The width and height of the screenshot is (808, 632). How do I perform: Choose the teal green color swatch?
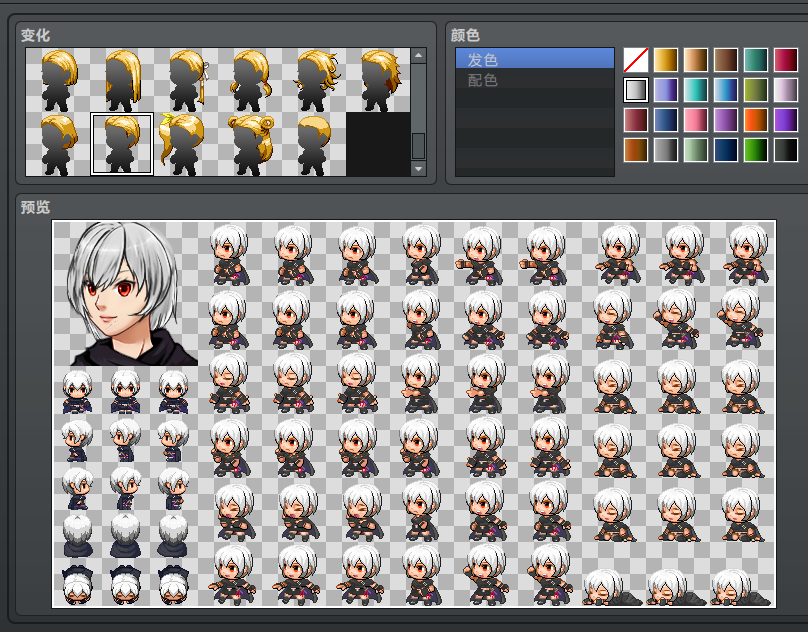tap(756, 60)
